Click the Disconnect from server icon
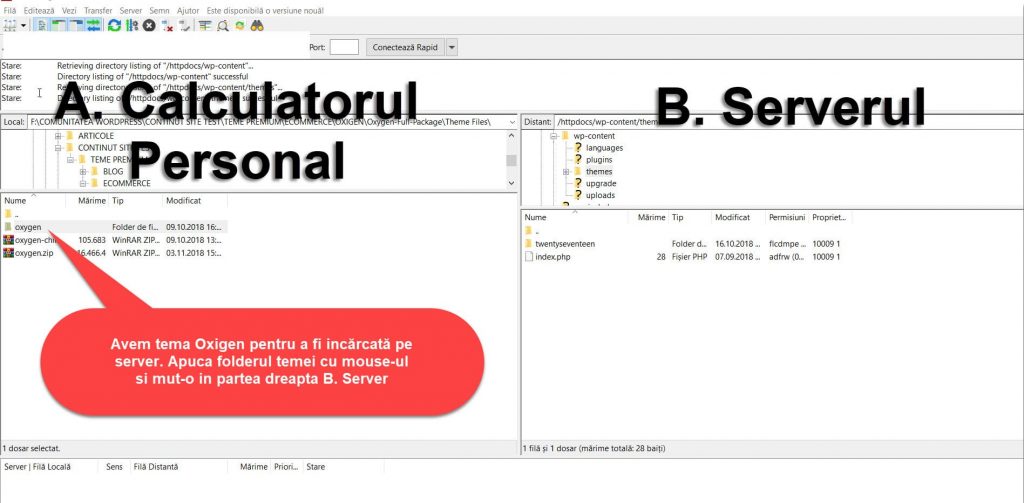 point(167,25)
